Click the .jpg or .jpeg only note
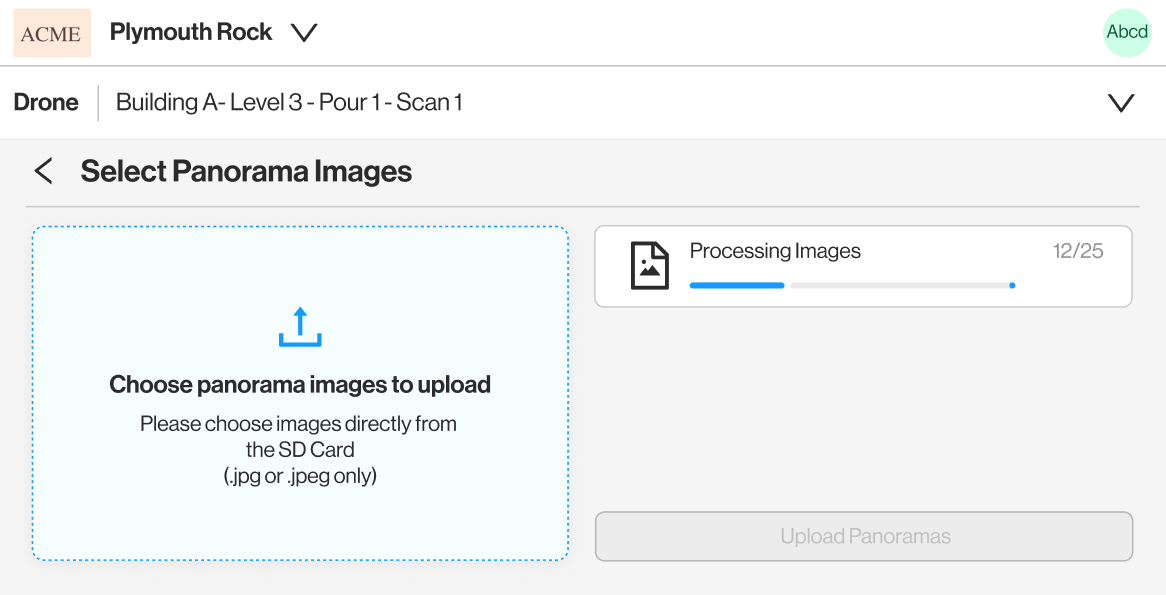This screenshot has height=595, width=1166. point(300,476)
